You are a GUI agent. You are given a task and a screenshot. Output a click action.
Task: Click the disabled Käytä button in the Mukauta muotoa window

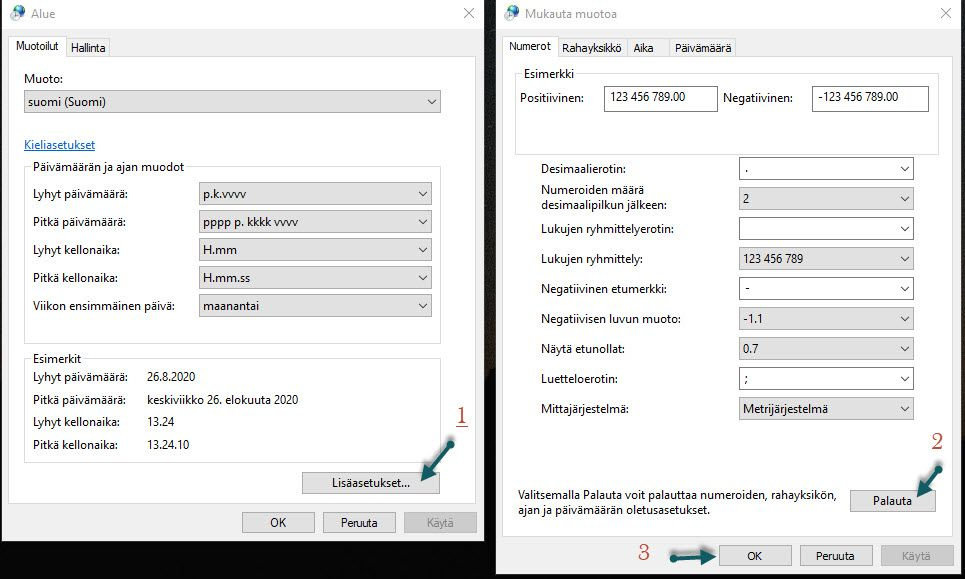pyautogui.click(x=916, y=556)
